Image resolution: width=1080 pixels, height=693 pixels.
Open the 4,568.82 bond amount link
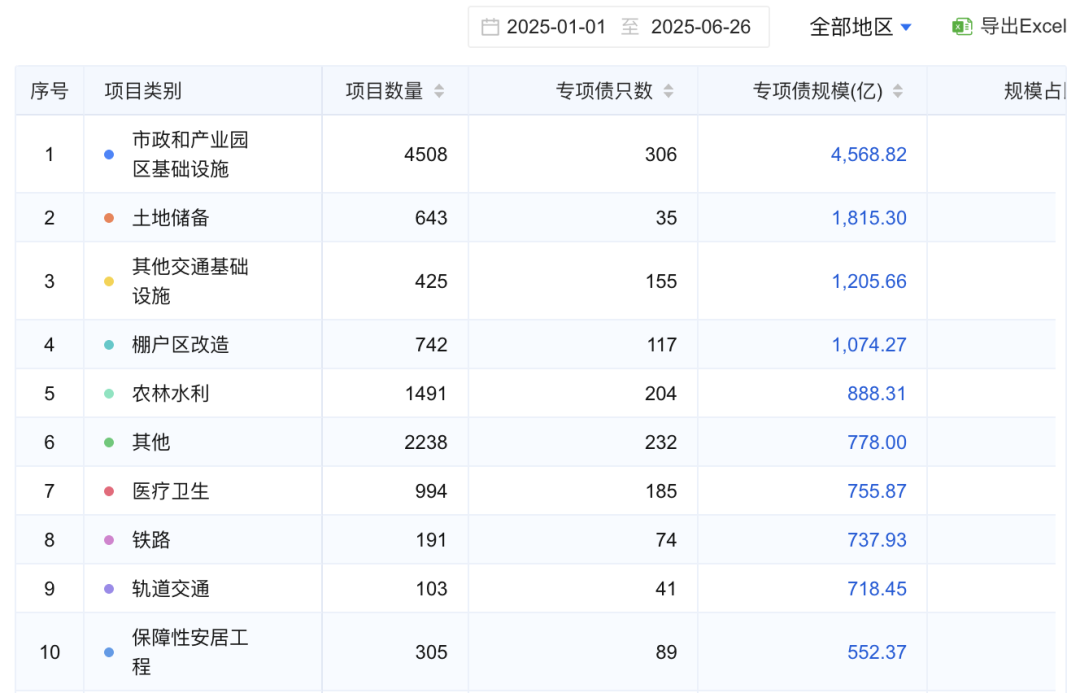coord(868,155)
